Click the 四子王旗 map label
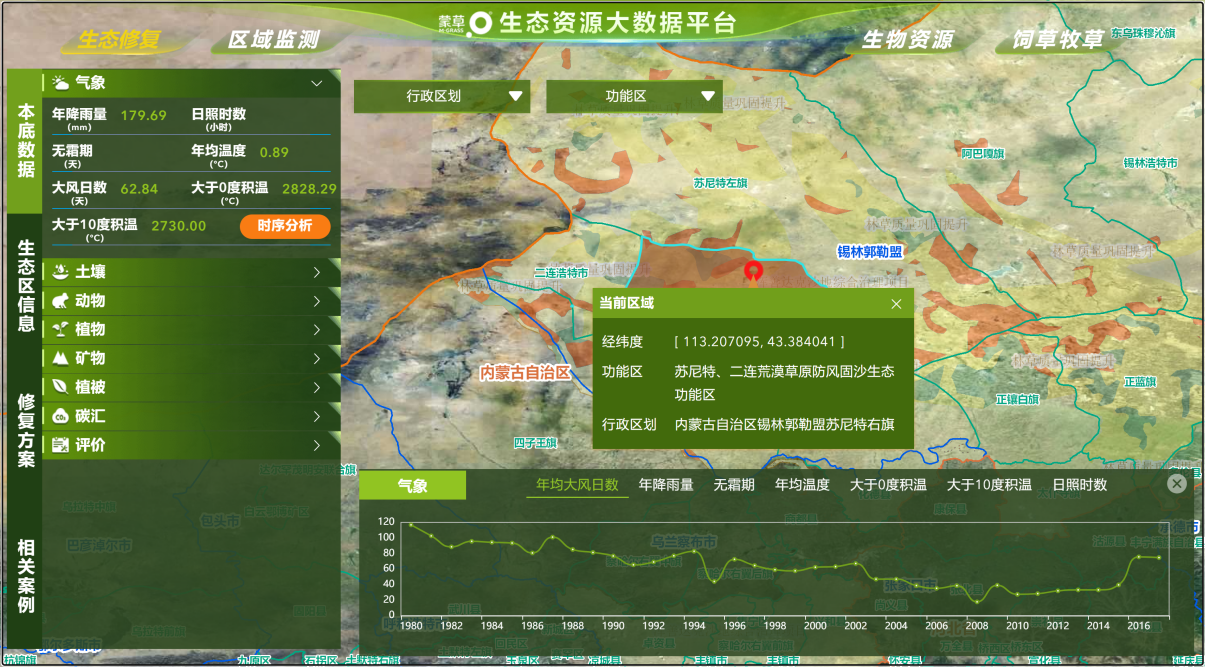The width and height of the screenshot is (1205, 667). (x=535, y=442)
